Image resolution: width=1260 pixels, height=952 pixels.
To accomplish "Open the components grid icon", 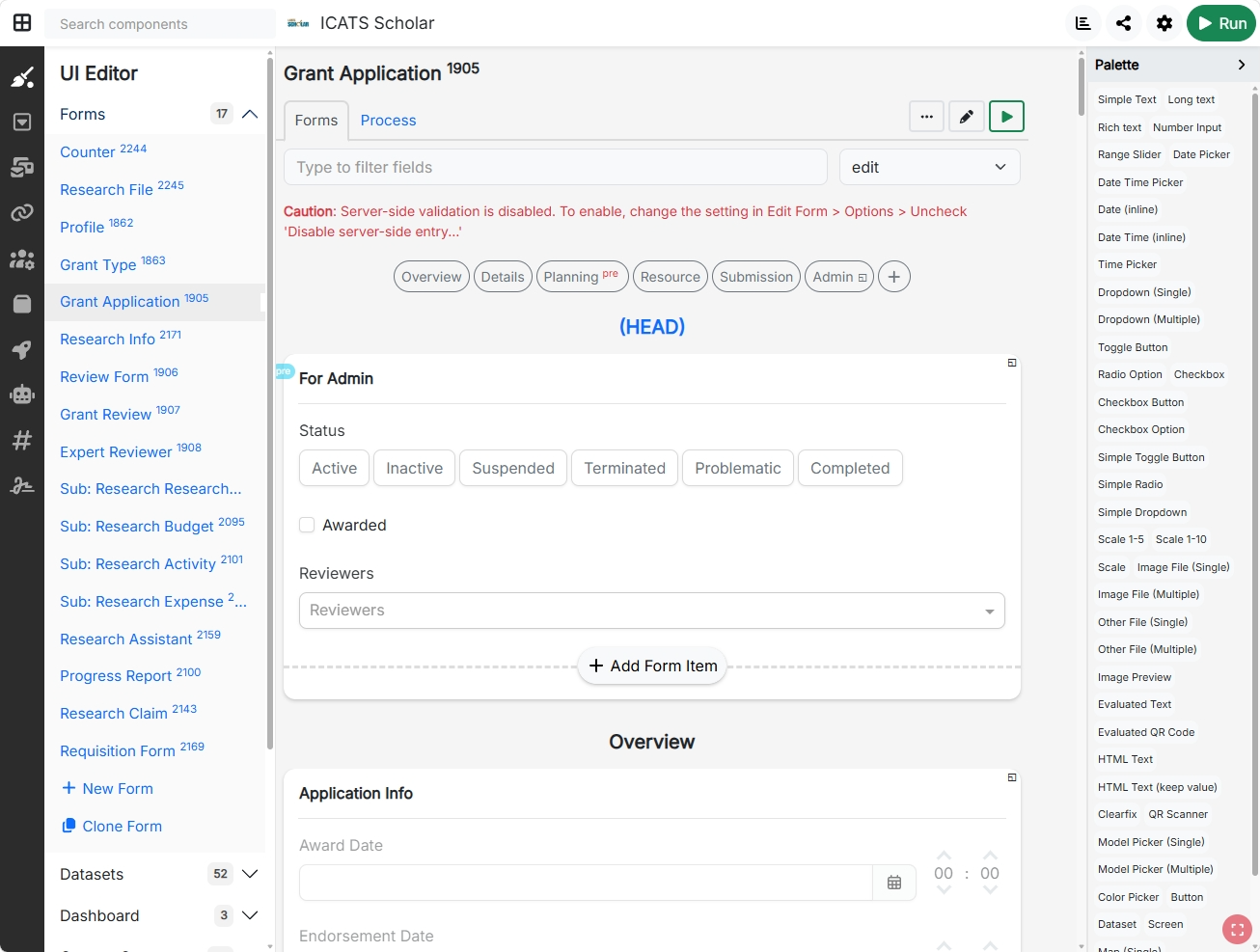I will [x=22, y=23].
